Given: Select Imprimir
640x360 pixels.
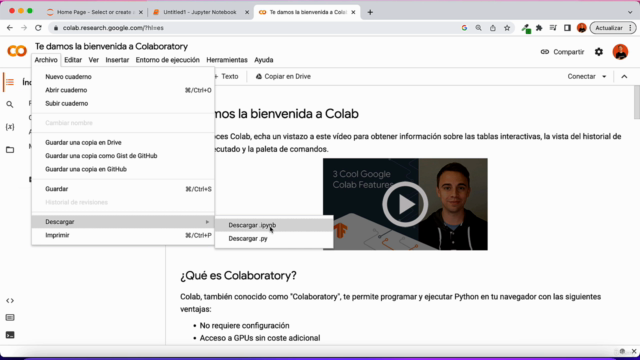Looking at the screenshot, I should pos(123,235).
